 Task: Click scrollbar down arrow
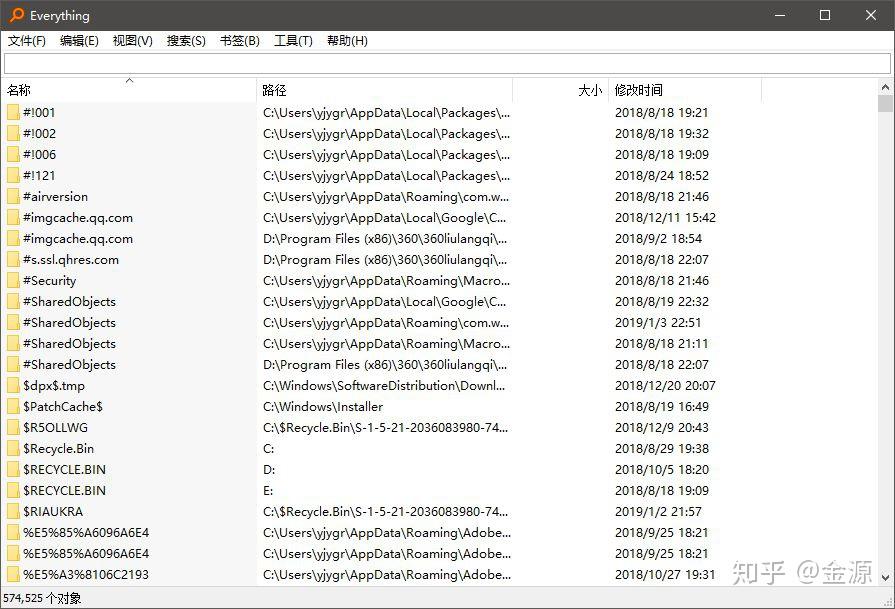885,578
